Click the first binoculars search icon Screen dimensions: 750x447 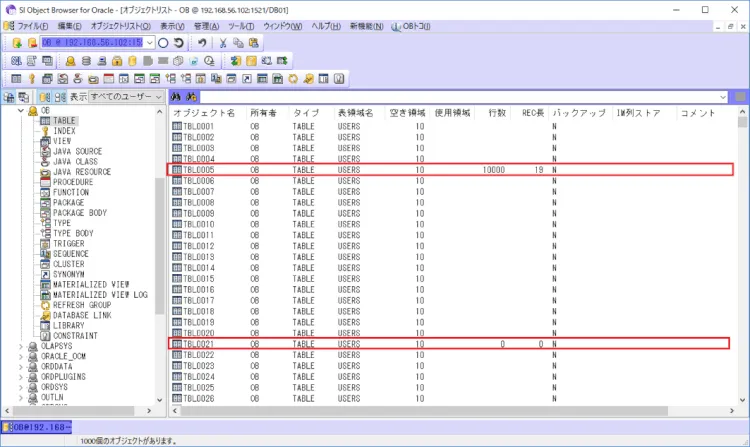click(176, 97)
